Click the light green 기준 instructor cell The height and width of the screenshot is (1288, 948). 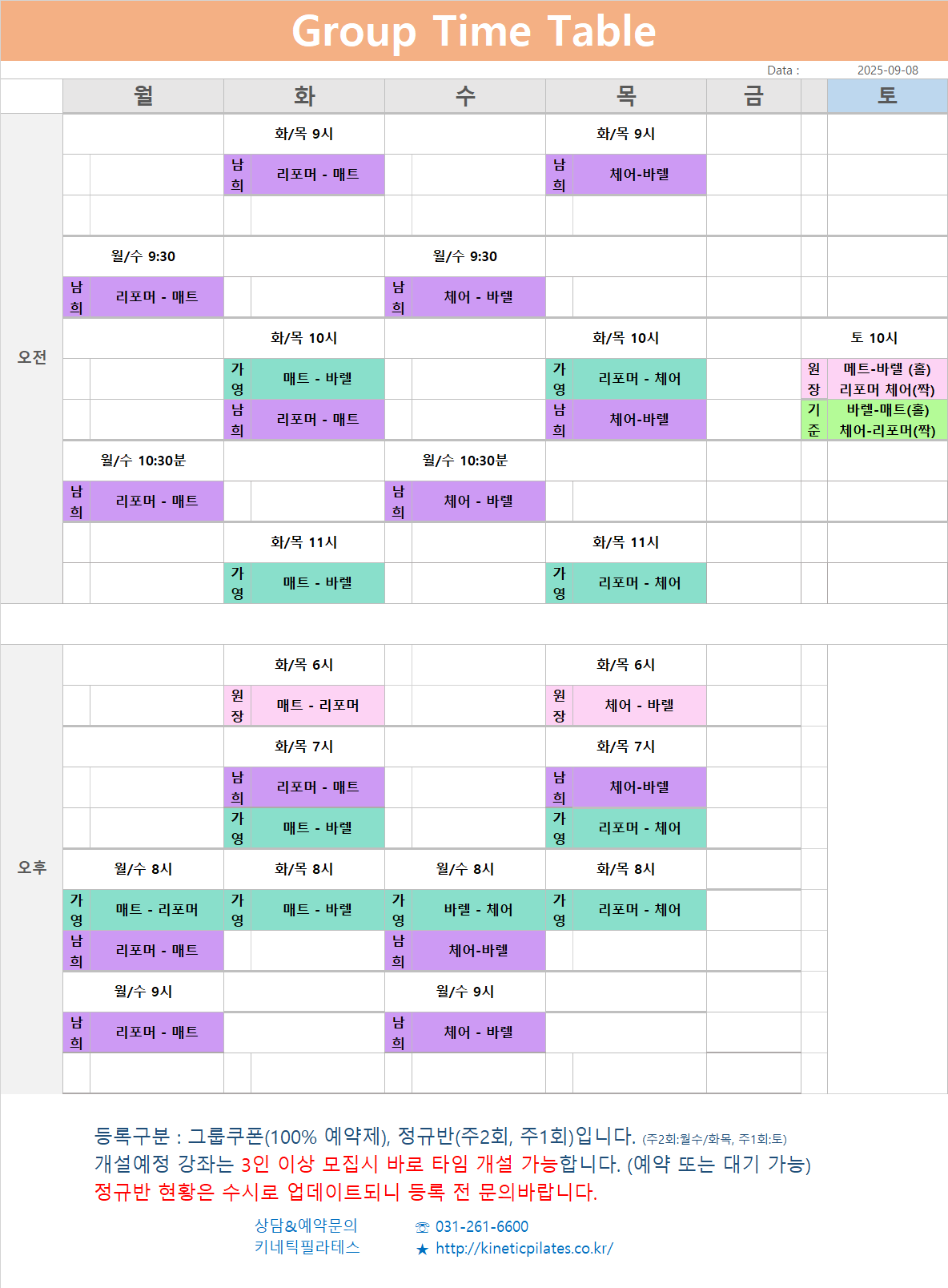point(813,420)
